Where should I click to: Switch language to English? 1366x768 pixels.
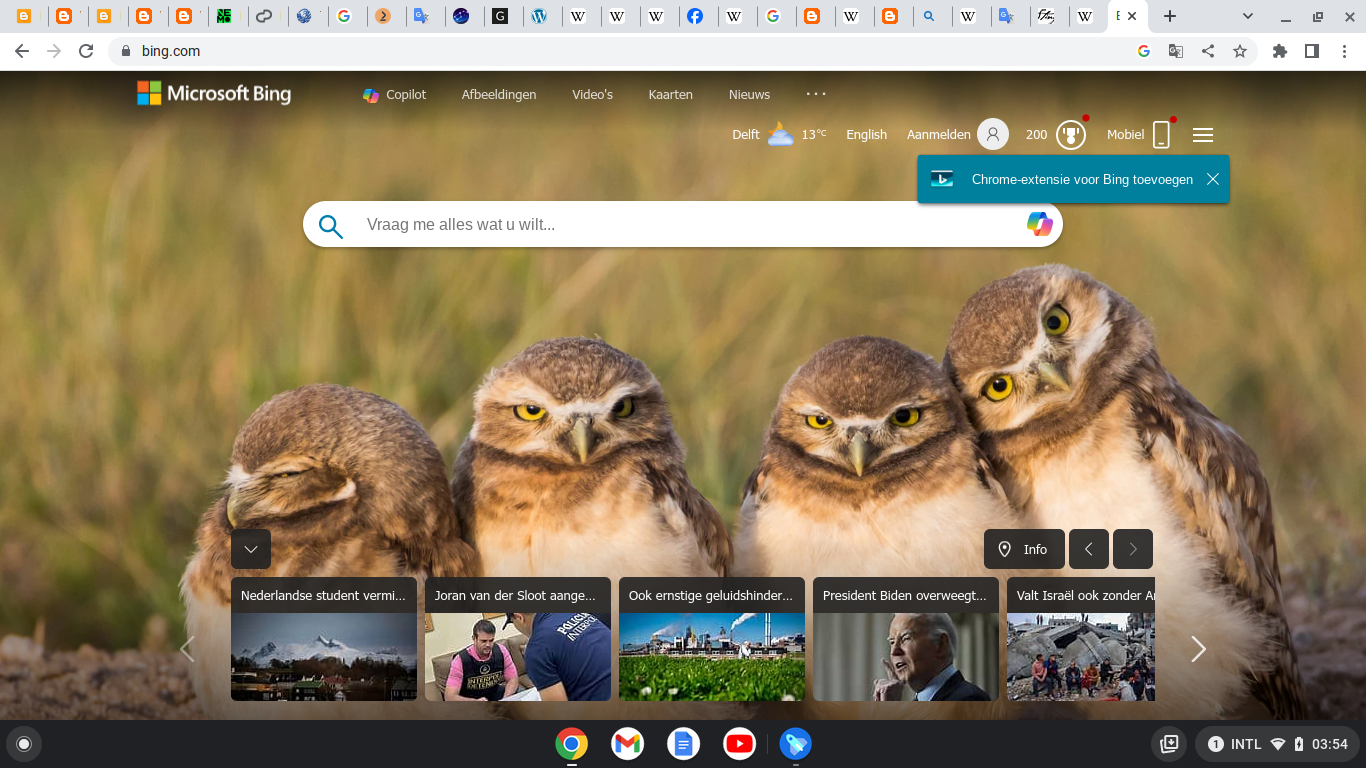tap(866, 135)
